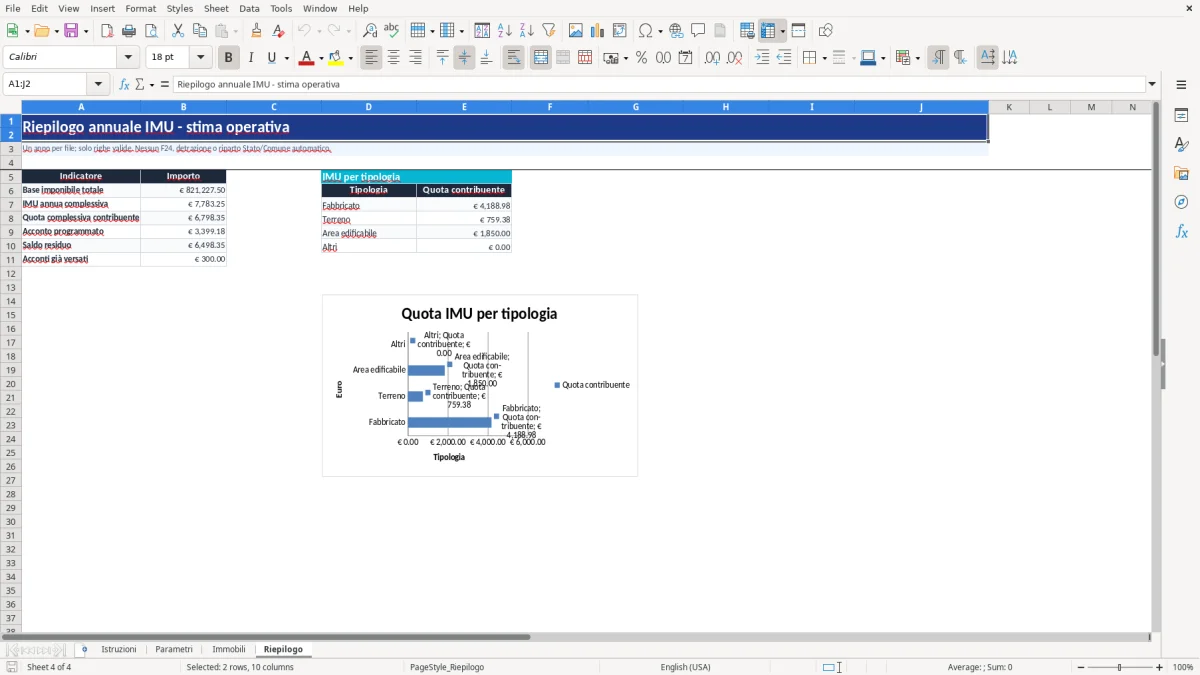The height and width of the screenshot is (675, 1200).
Task: Click the Zoom In plus button
Action: (1160, 667)
